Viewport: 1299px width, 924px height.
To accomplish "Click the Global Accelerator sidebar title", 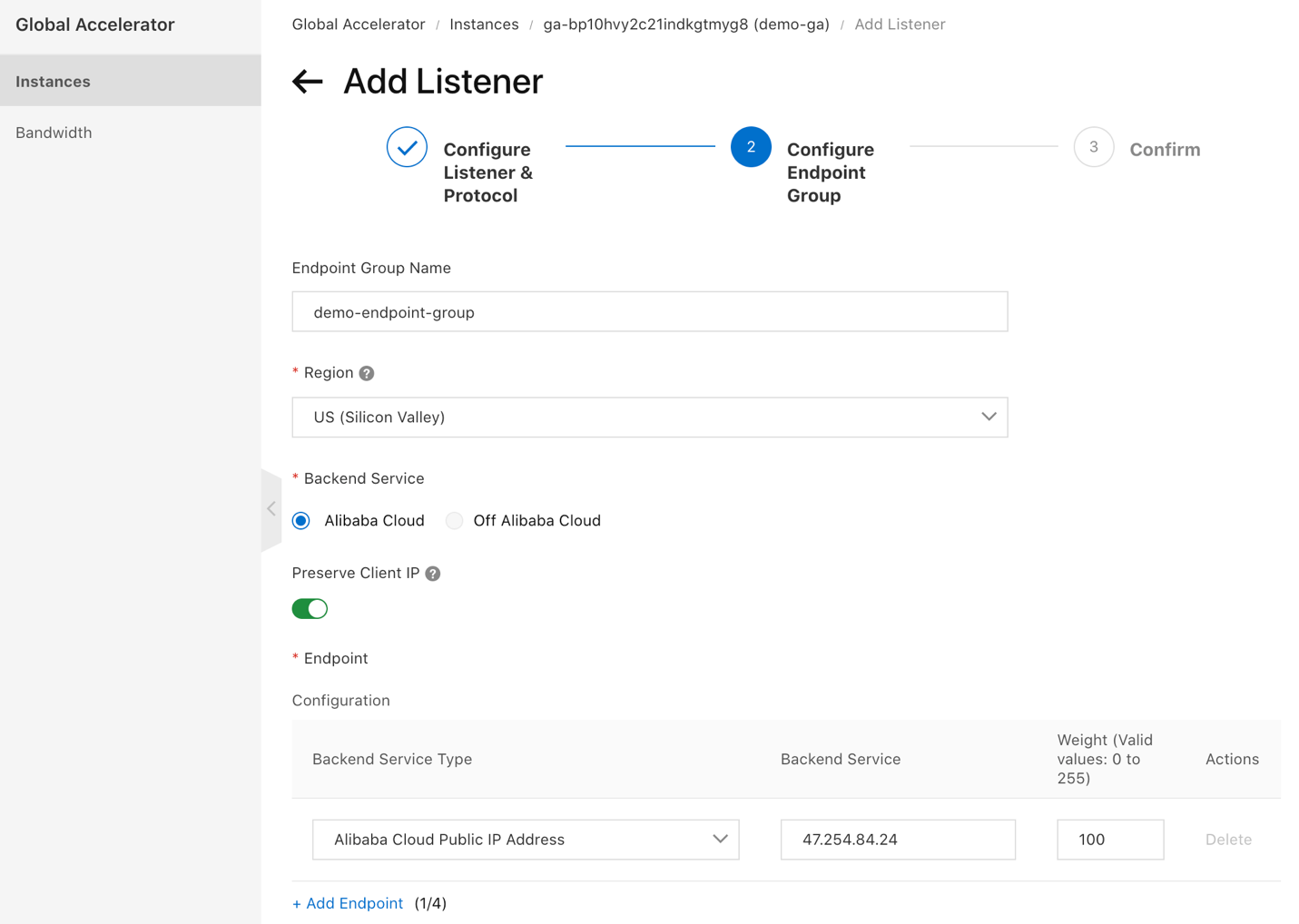I will click(95, 25).
